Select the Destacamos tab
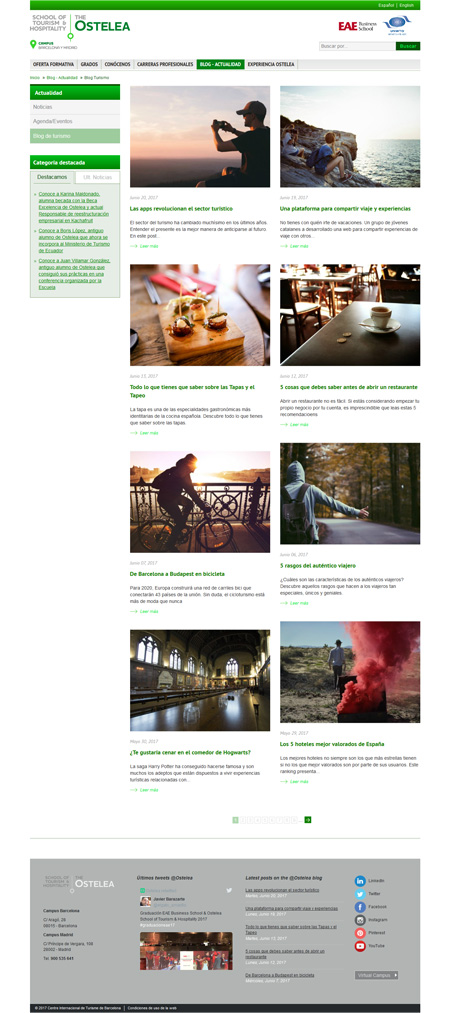450x1013 pixels. (x=52, y=177)
